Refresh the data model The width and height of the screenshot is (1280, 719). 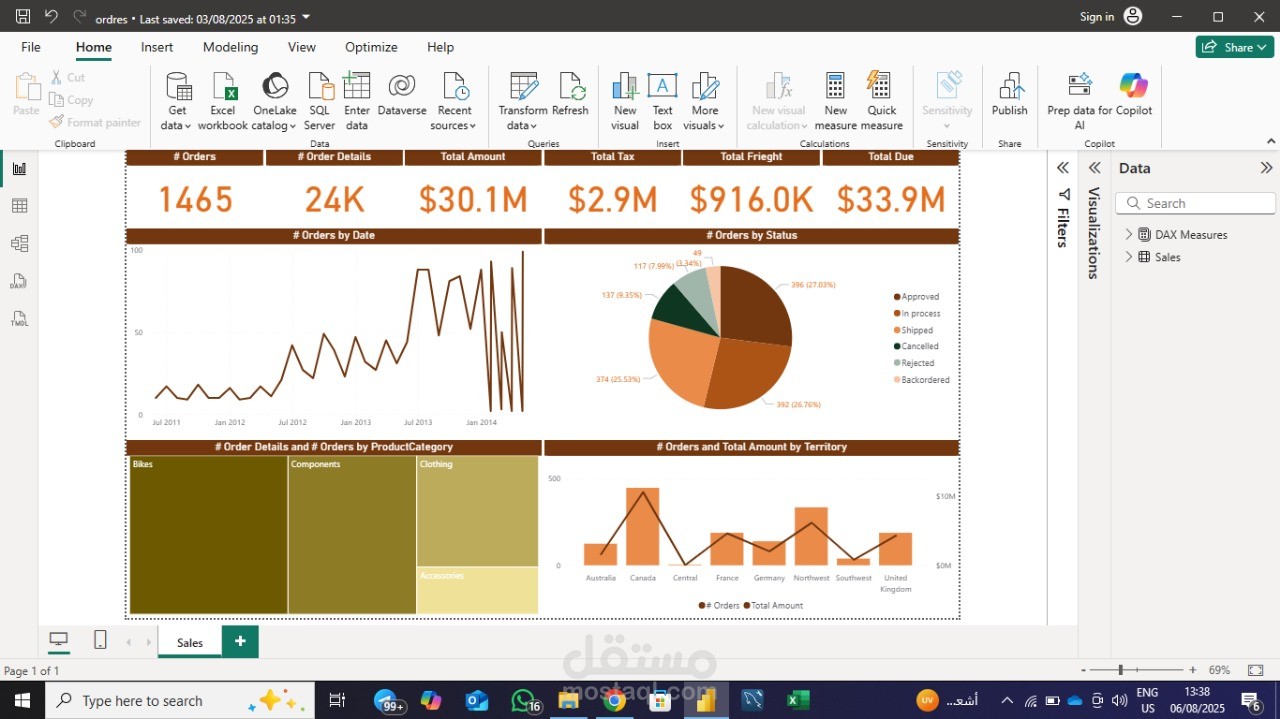pos(570,95)
